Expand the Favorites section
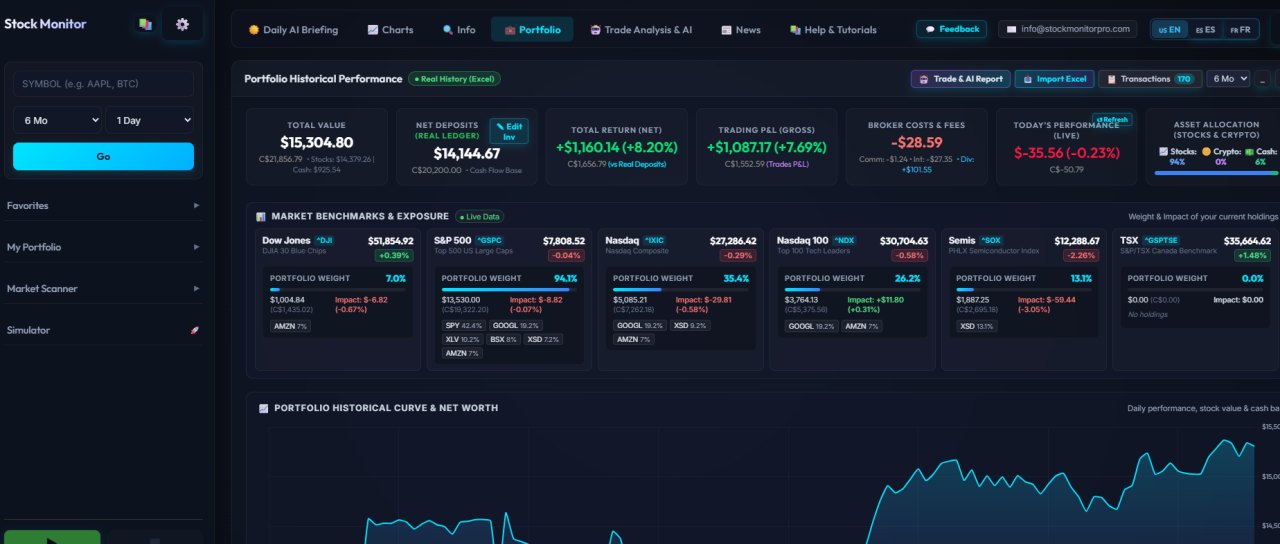 coord(103,205)
